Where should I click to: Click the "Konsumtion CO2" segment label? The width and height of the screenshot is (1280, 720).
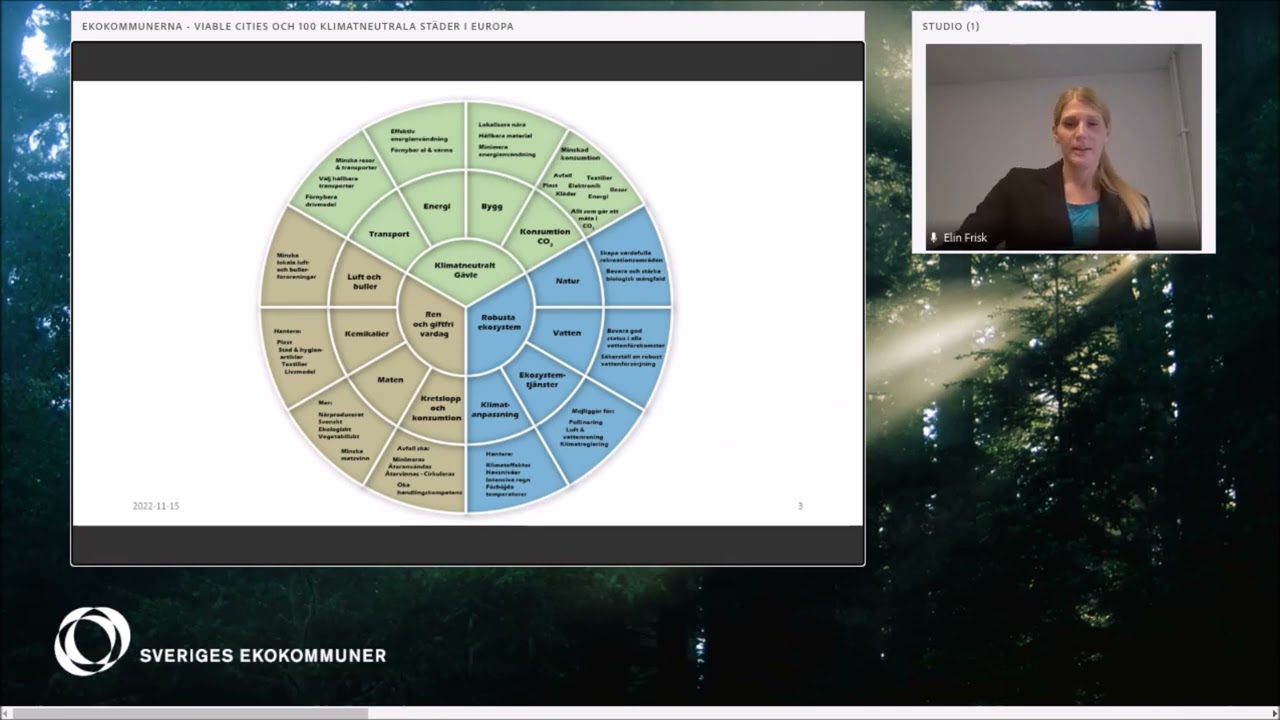[547, 234]
